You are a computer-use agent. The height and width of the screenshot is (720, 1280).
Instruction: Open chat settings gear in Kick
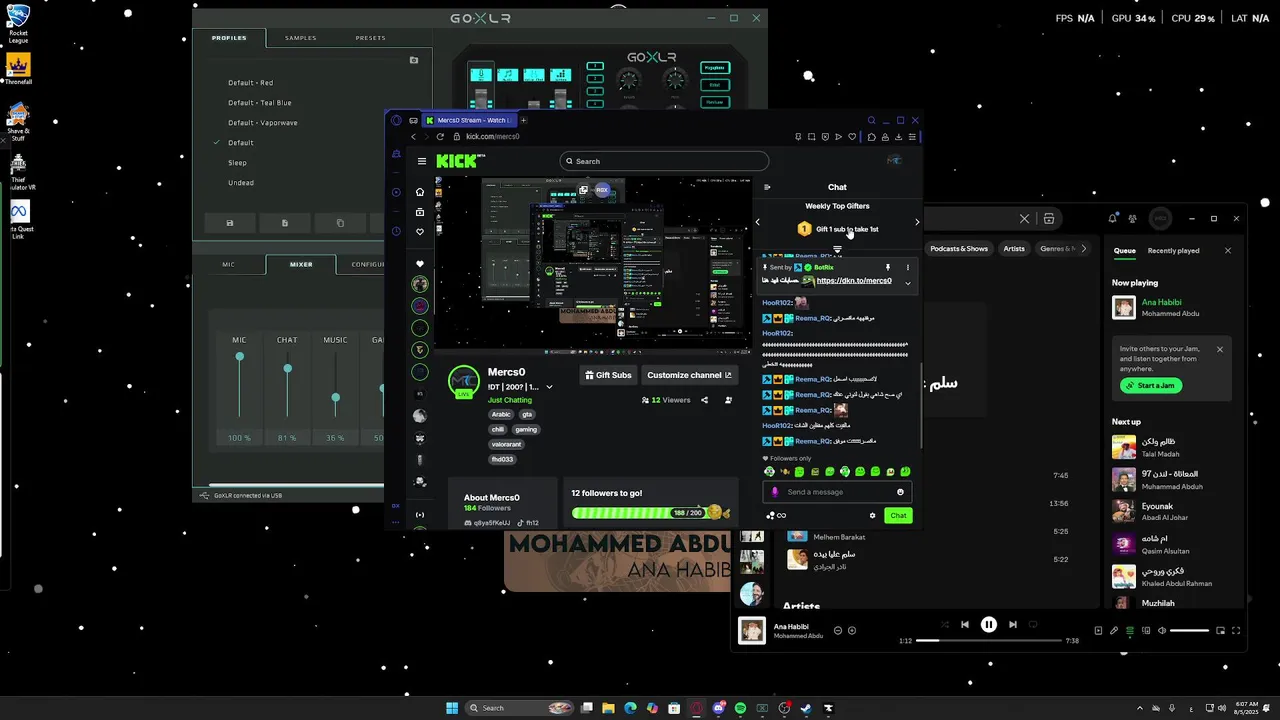(872, 516)
